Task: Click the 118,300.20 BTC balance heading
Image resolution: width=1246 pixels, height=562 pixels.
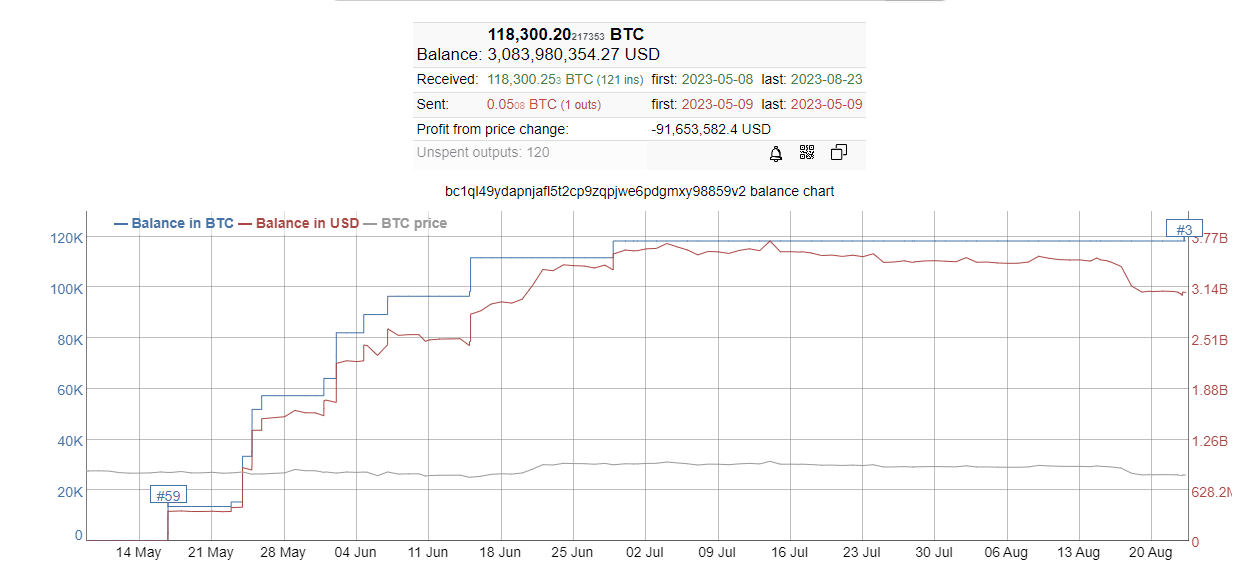Action: coord(565,35)
